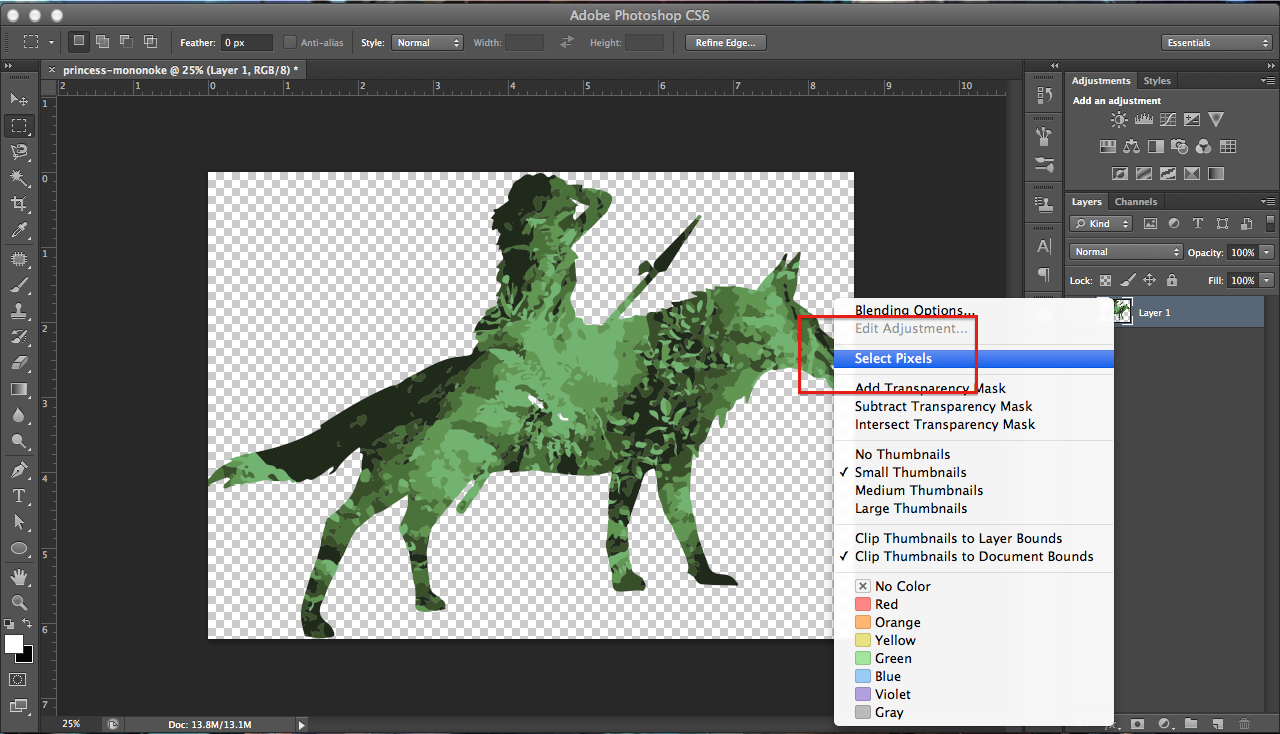
Task: Select the Brush tool
Action: coord(18,285)
